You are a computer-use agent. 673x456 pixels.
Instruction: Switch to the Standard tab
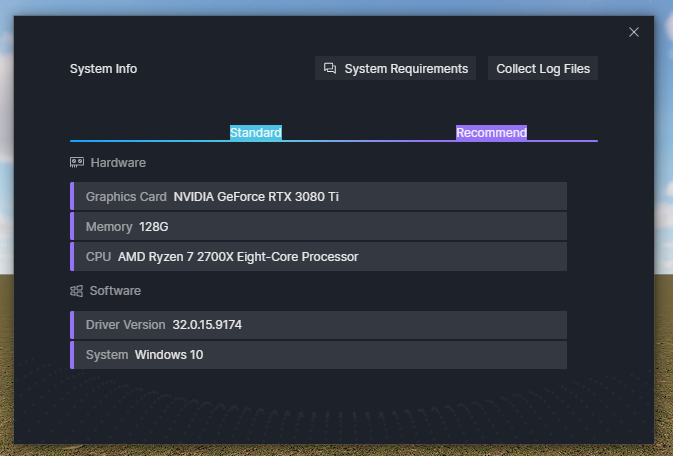(256, 132)
